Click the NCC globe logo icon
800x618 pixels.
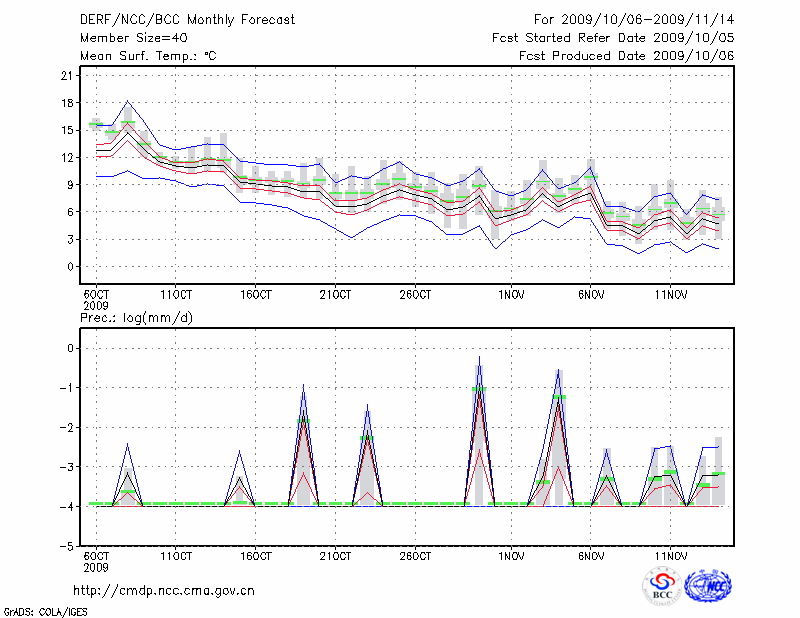coord(707,586)
